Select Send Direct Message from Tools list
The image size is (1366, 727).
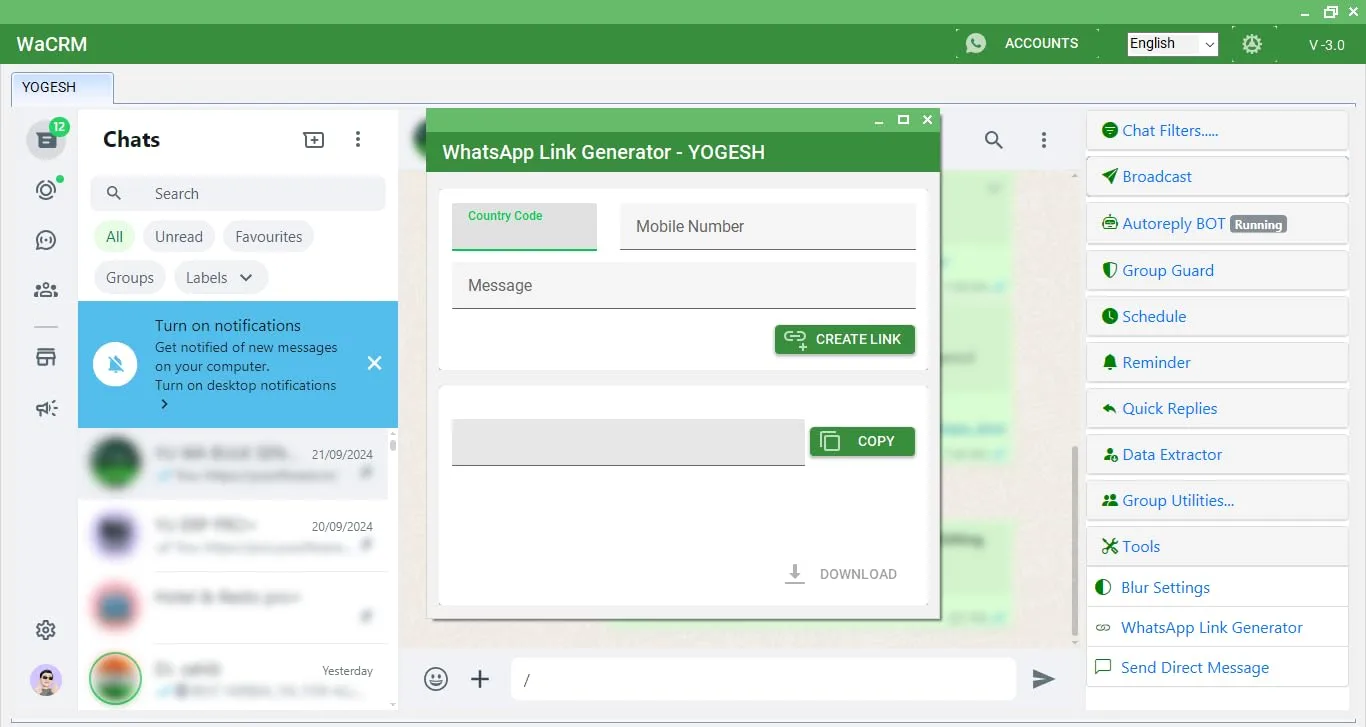[1194, 667]
